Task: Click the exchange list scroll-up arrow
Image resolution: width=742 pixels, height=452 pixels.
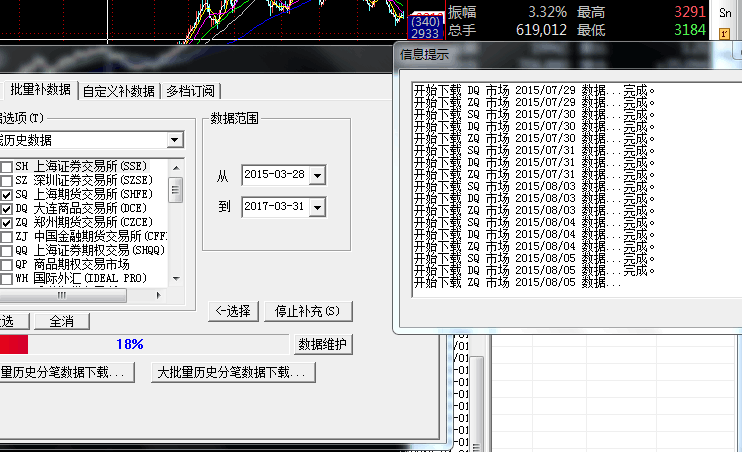Action: click(176, 165)
